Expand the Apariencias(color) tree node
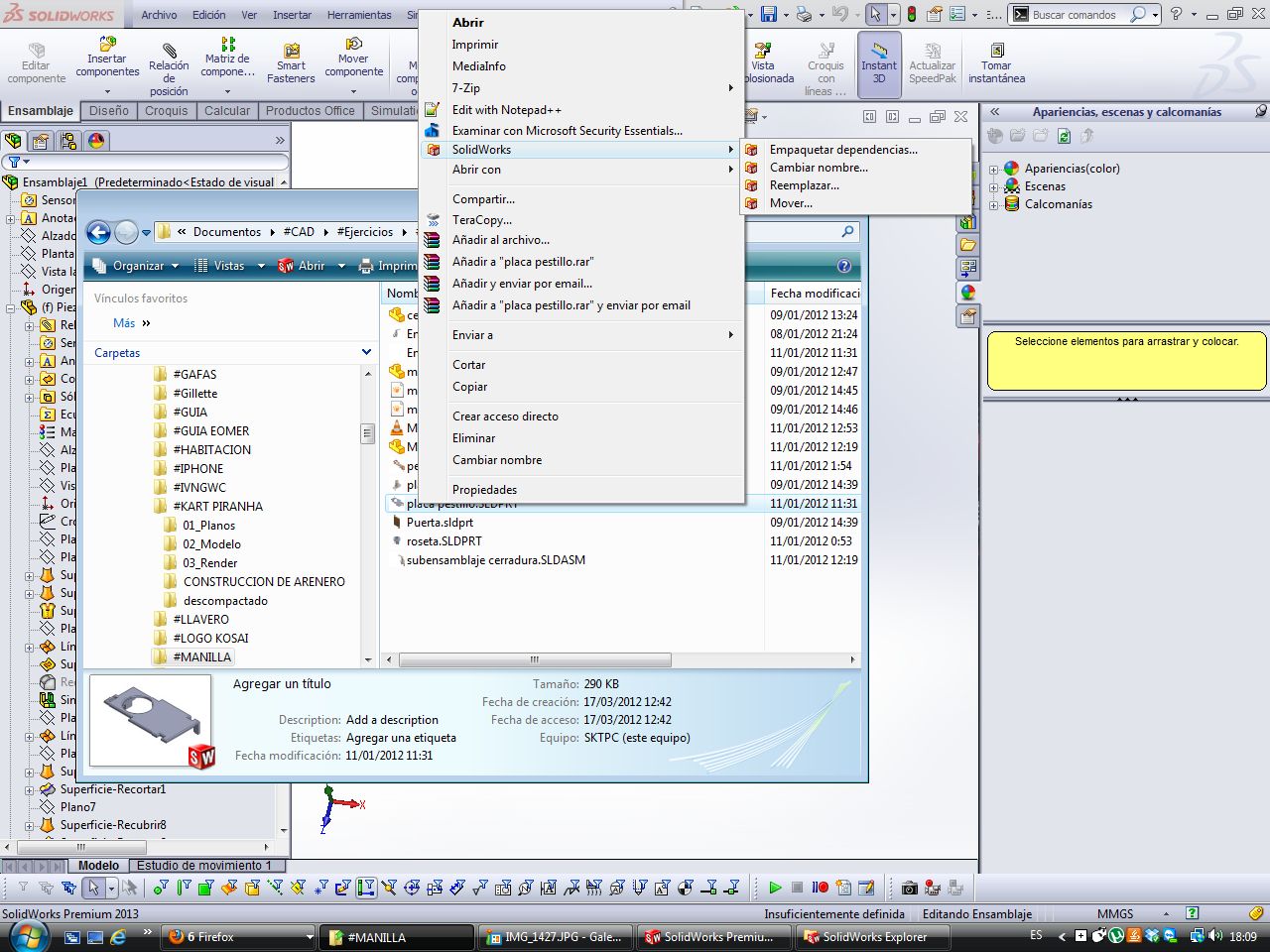 993,170
